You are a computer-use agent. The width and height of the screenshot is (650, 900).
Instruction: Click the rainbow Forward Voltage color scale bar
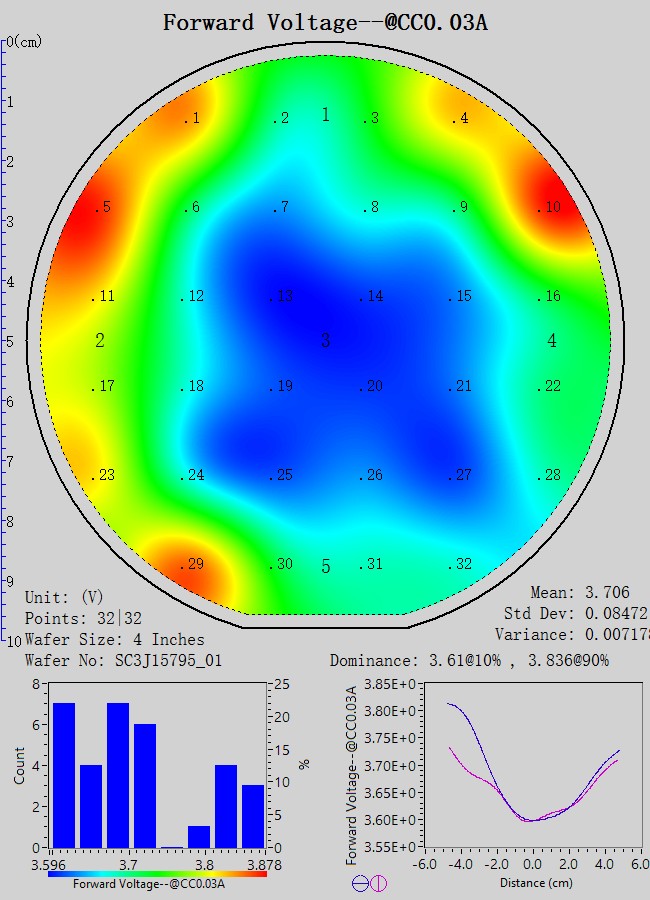tap(157, 873)
